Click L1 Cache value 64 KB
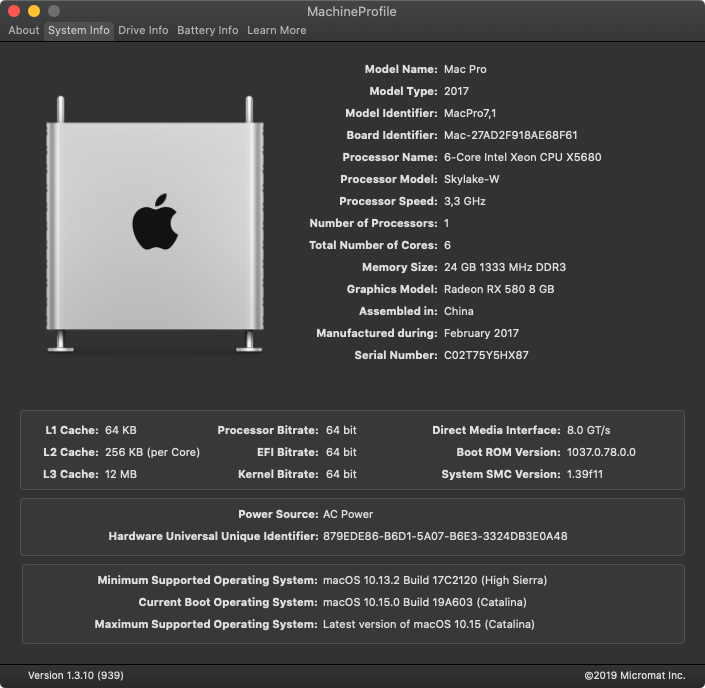Image resolution: width=705 pixels, height=688 pixels. tap(120, 430)
